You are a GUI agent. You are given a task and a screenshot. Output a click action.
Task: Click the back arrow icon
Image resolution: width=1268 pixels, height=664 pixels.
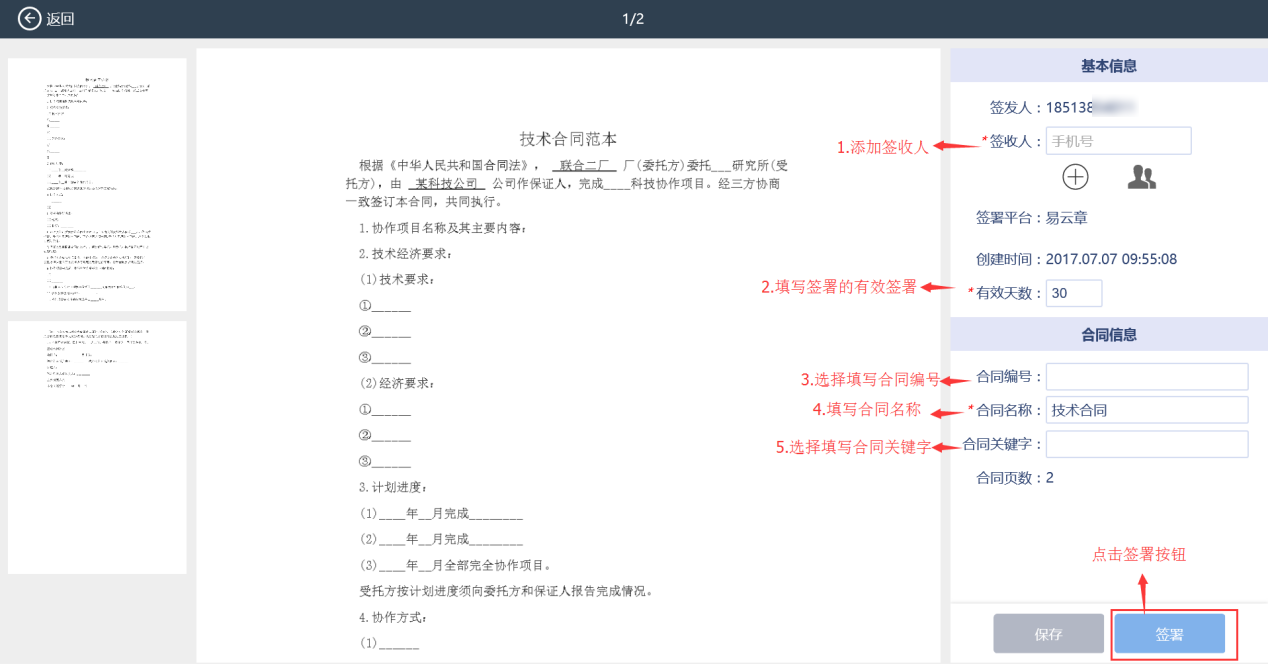[30, 19]
